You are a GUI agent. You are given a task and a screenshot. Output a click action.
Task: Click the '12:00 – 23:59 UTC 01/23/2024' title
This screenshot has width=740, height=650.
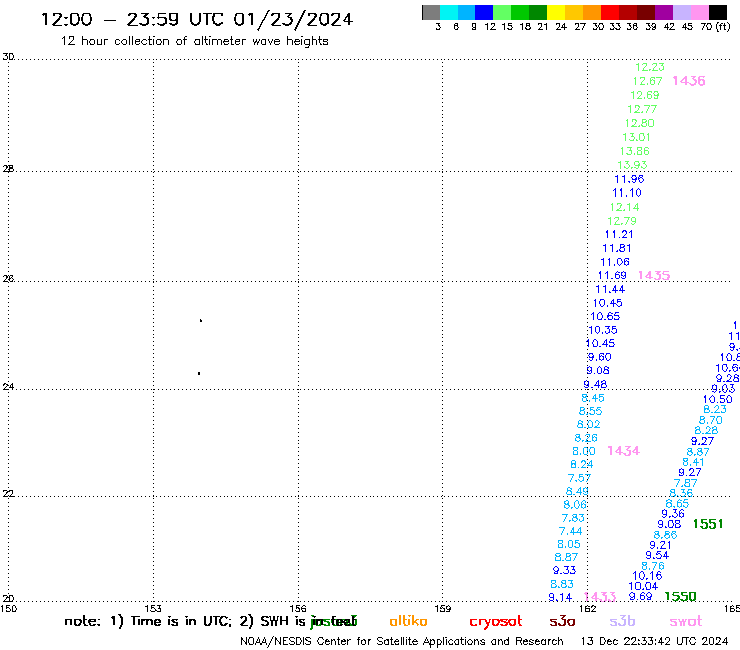[197, 20]
